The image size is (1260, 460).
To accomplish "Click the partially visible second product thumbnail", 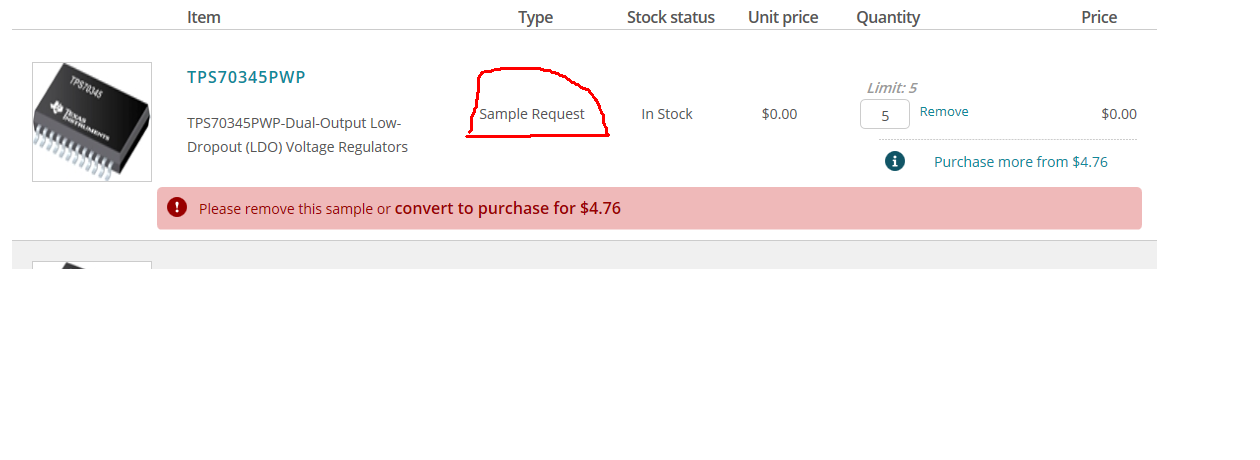I will pyautogui.click(x=92, y=265).
